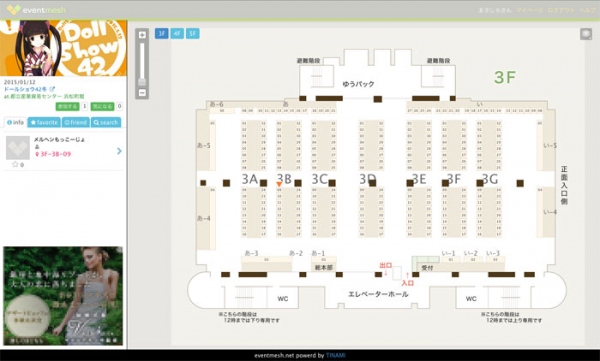Click the あ-5 wall booth label

[203, 145]
